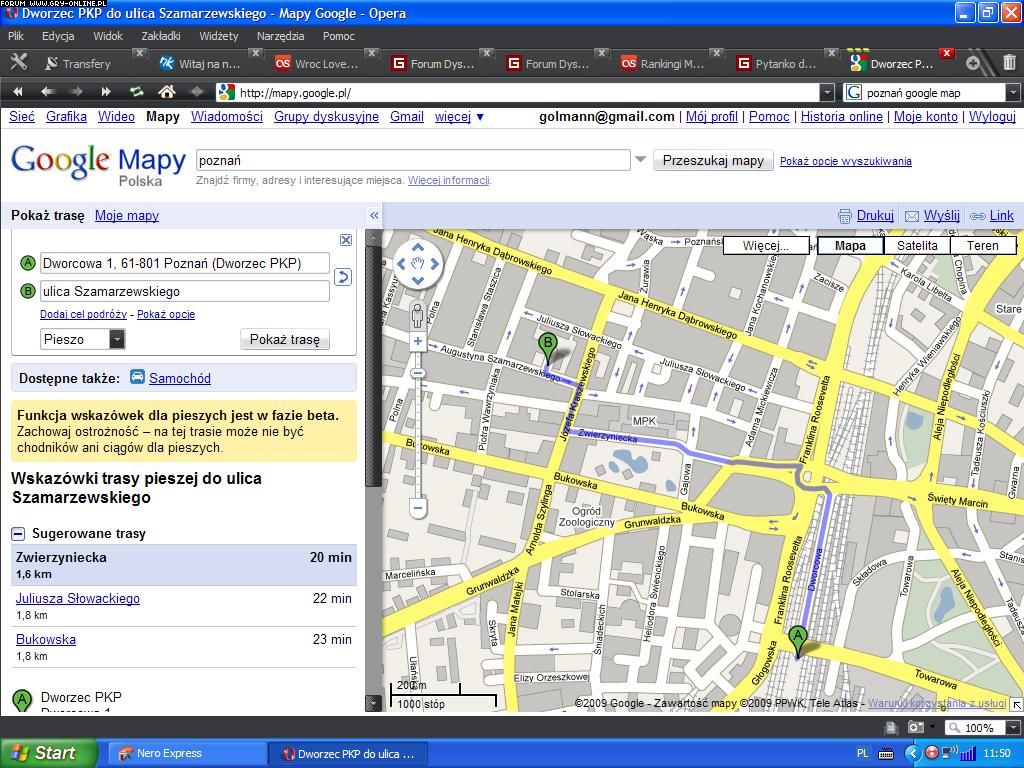Open the Zakładki menu
The width and height of the screenshot is (1024, 768).
pos(161,36)
